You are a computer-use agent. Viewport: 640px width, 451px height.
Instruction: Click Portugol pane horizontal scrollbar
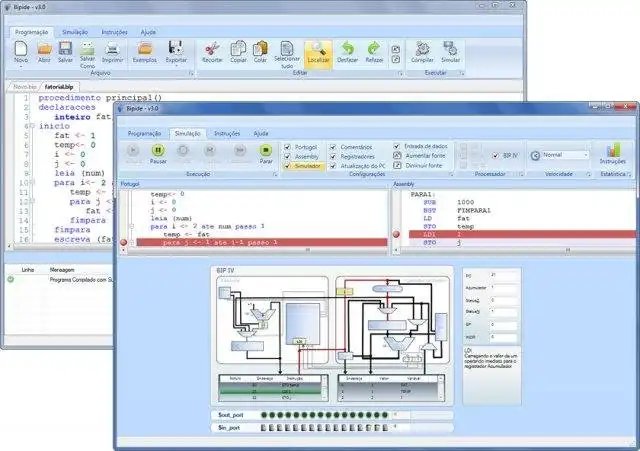point(255,250)
